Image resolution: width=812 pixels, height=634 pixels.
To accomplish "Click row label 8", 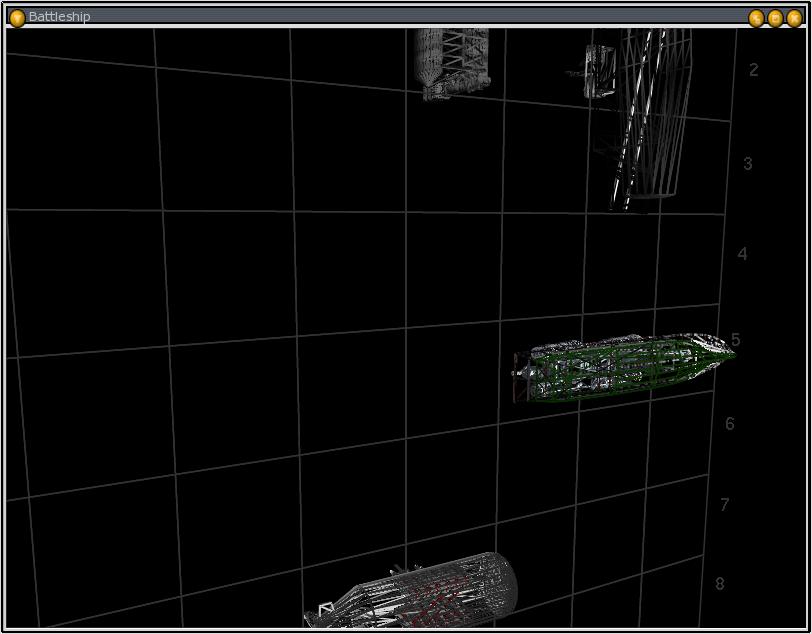I will pyautogui.click(x=720, y=584).
